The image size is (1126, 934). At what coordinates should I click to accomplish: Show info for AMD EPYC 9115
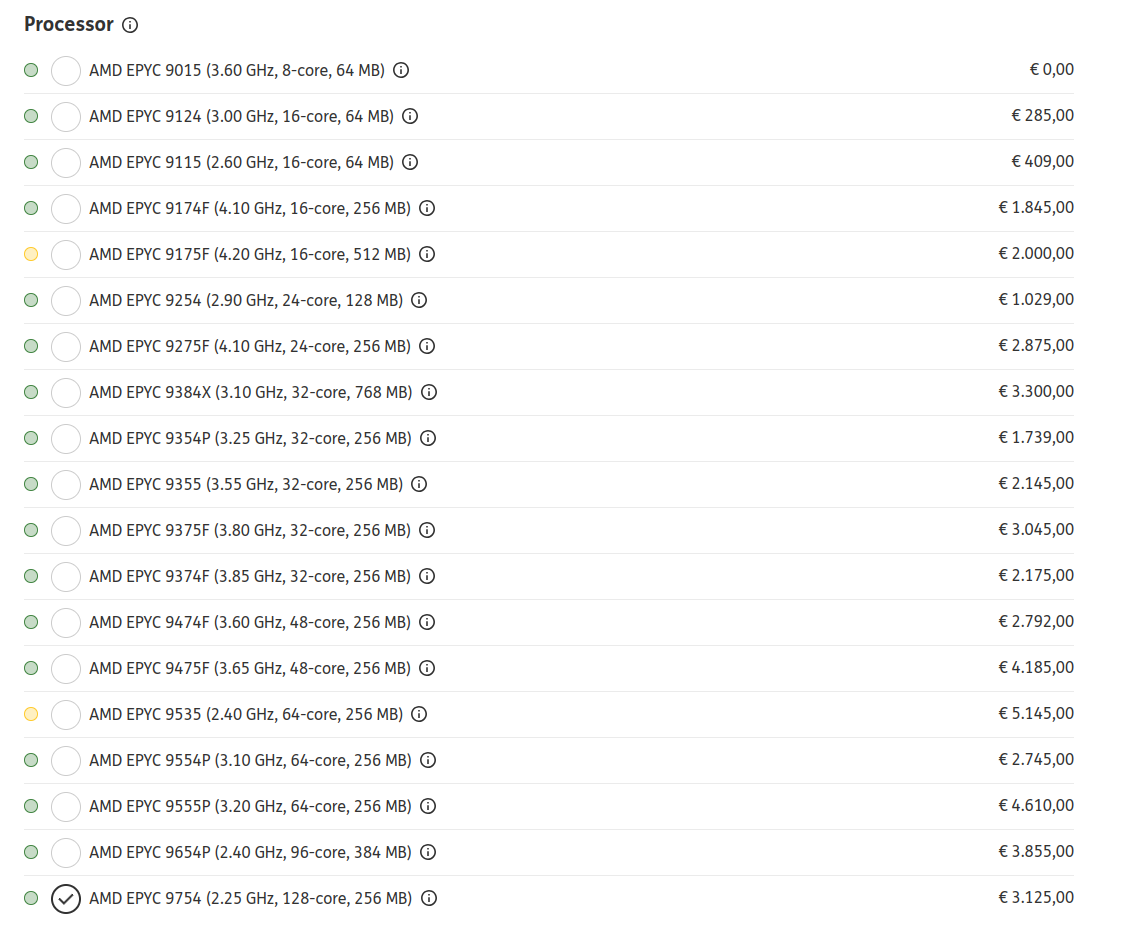(x=410, y=162)
